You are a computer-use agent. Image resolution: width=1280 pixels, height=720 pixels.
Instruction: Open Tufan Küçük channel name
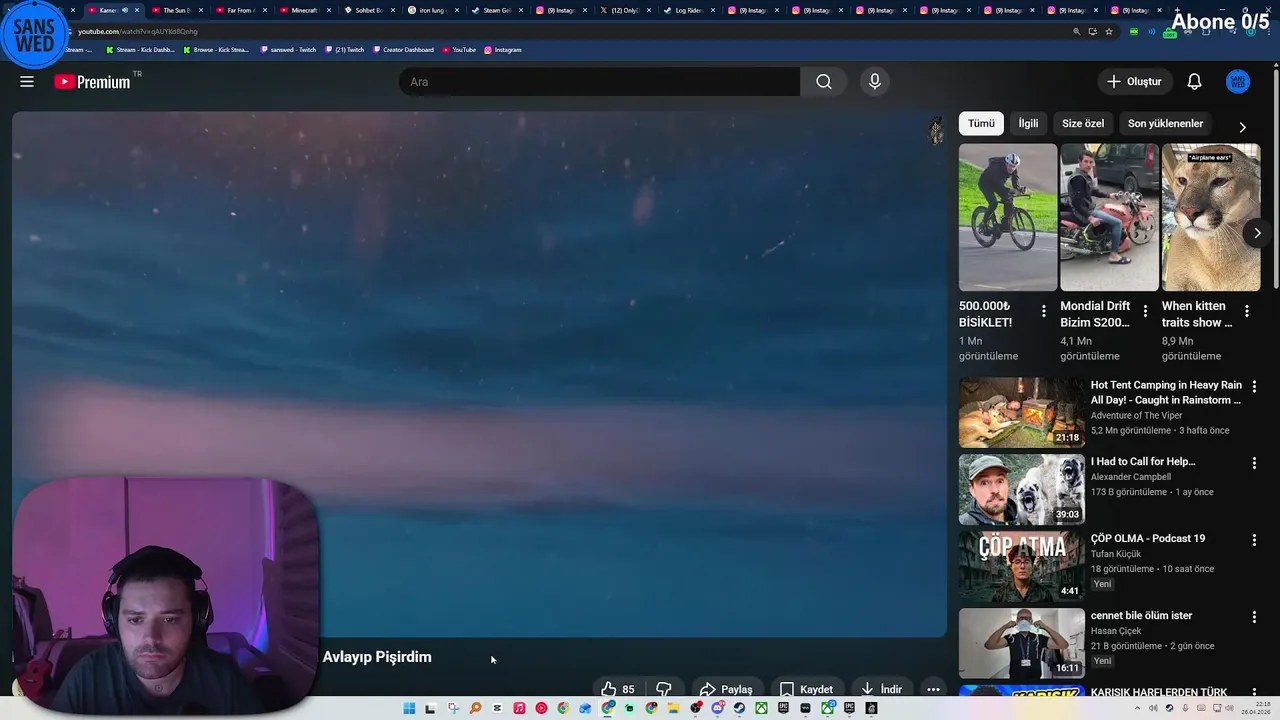1117,554
